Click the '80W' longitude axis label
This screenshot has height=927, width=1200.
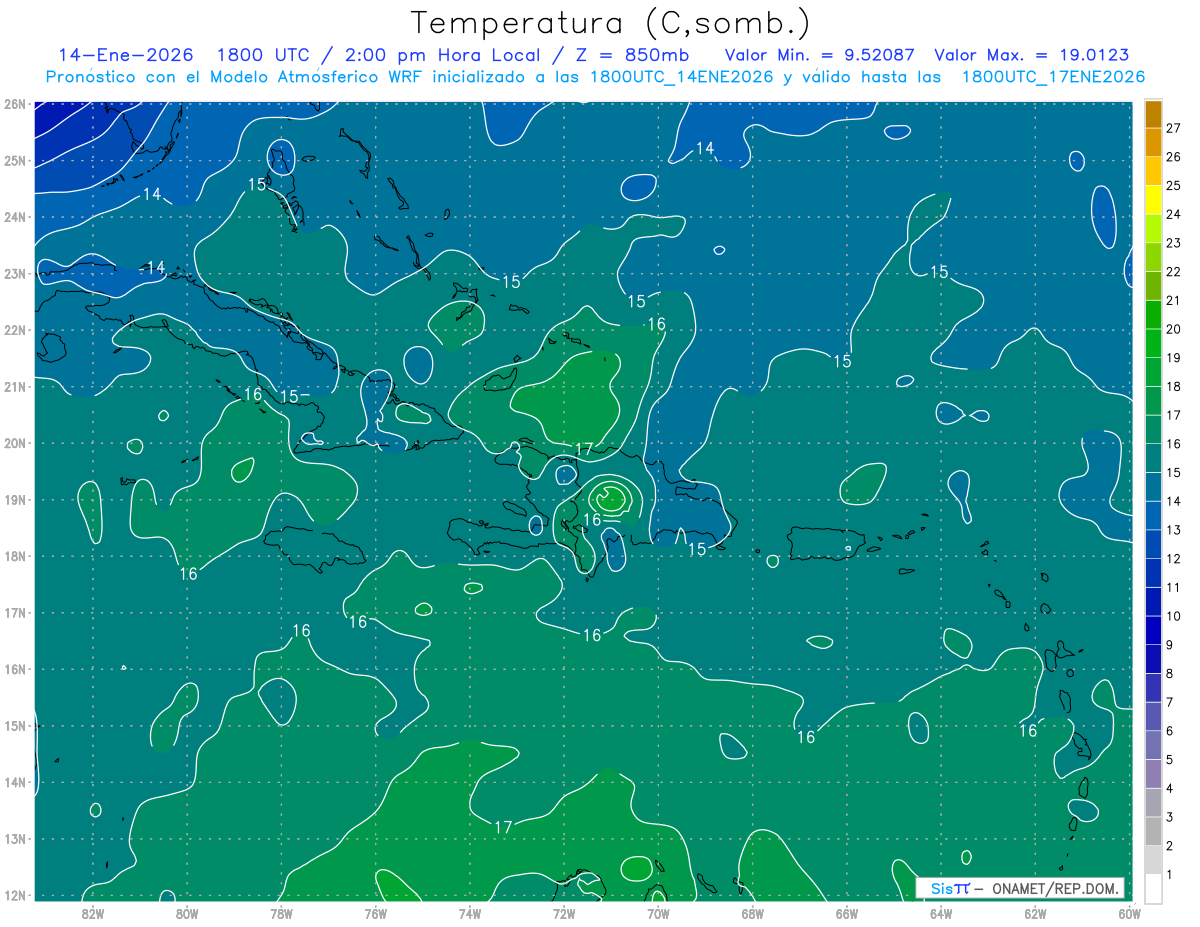[x=187, y=913]
